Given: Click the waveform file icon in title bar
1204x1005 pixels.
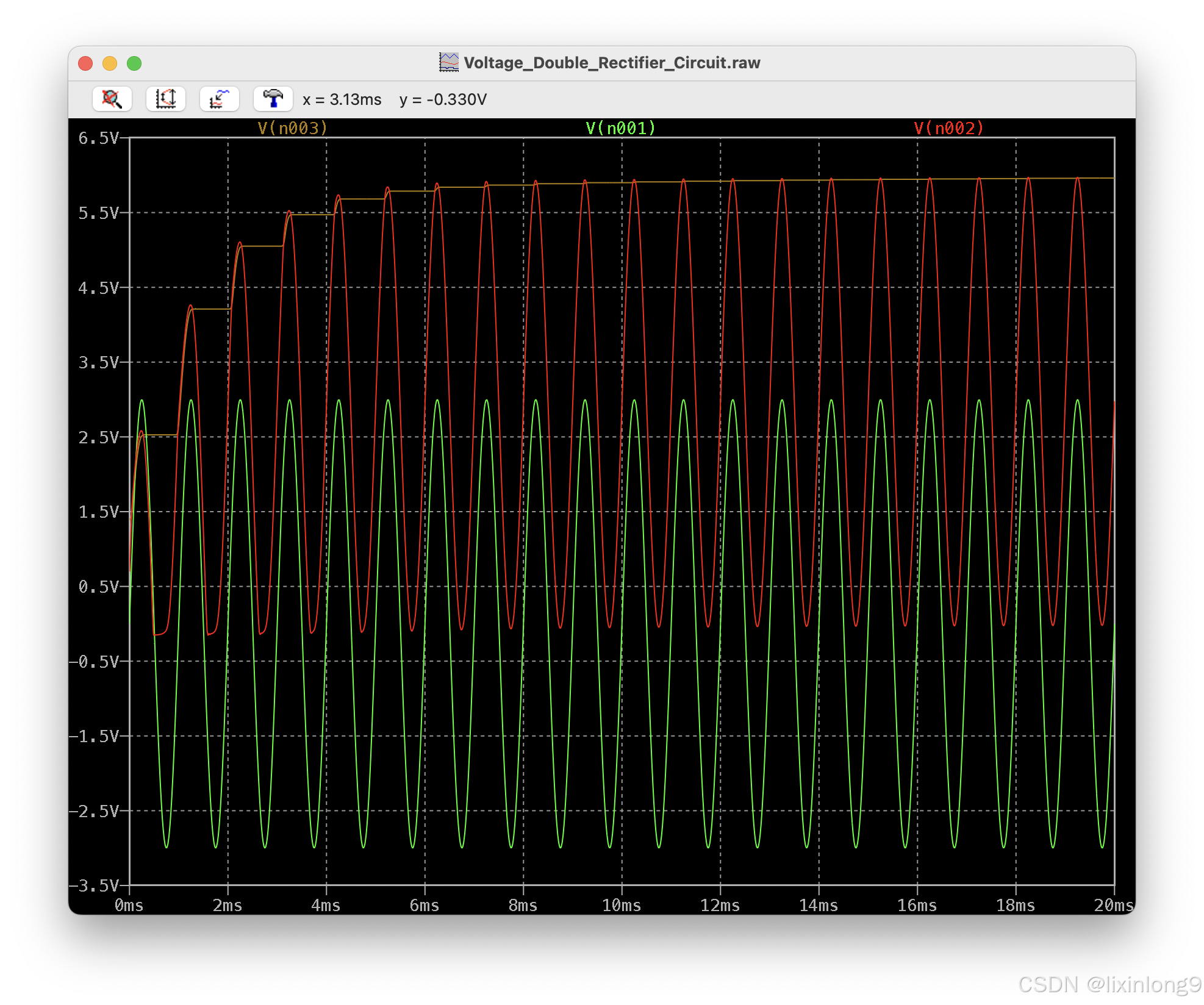Looking at the screenshot, I should click(x=449, y=62).
